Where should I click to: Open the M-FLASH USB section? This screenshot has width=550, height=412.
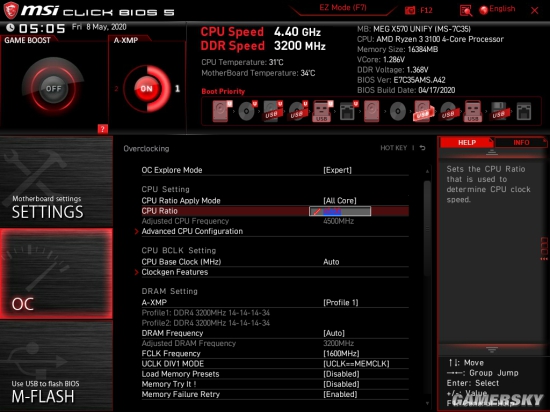(x=56, y=366)
